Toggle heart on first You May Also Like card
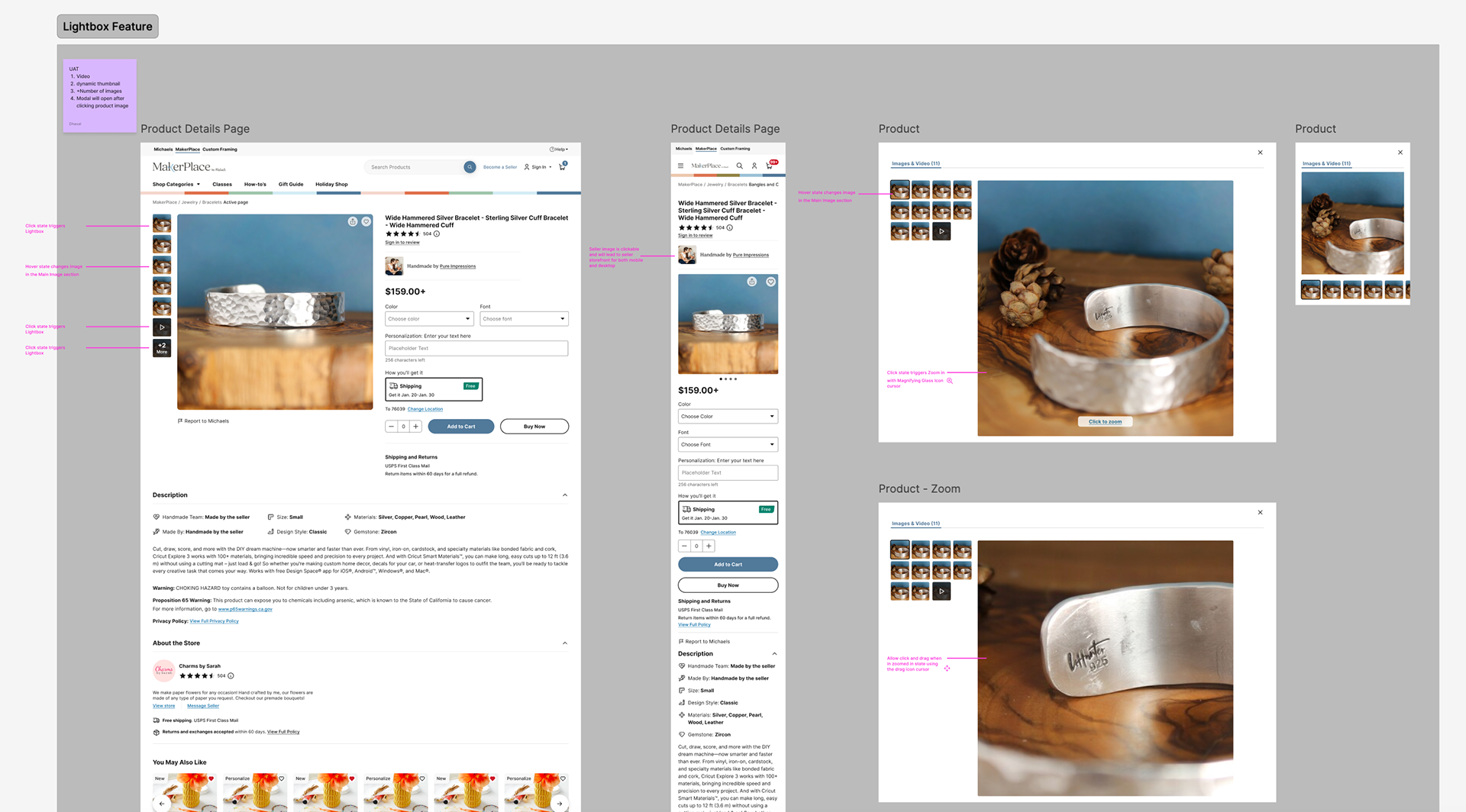 pyautogui.click(x=212, y=778)
